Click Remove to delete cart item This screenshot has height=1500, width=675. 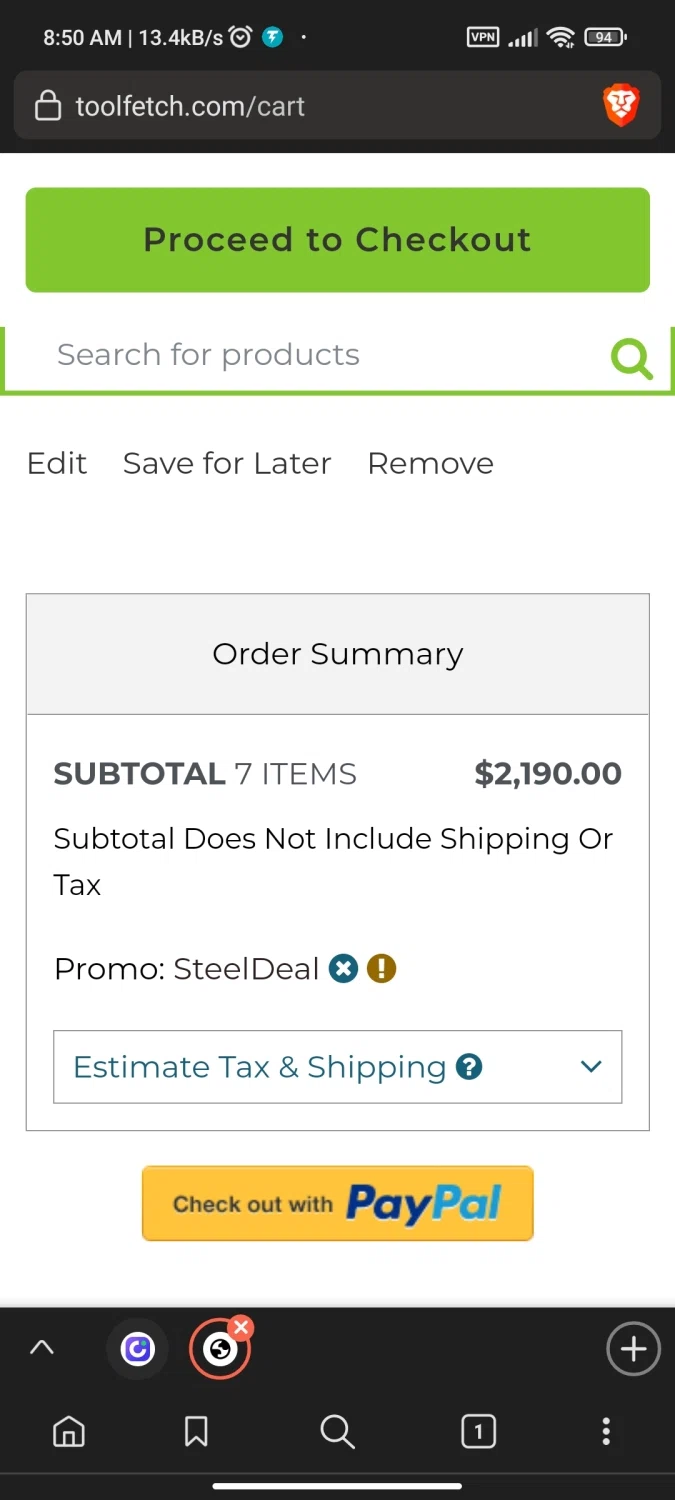(x=430, y=463)
